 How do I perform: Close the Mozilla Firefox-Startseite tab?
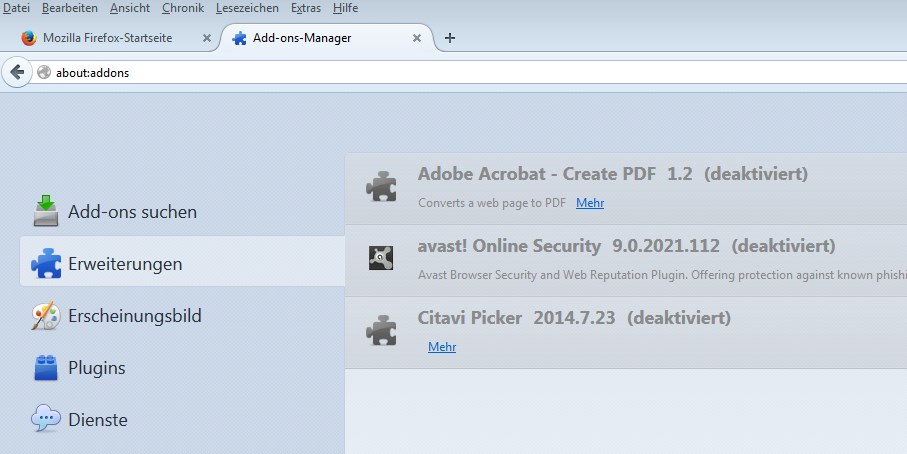pyautogui.click(x=207, y=38)
